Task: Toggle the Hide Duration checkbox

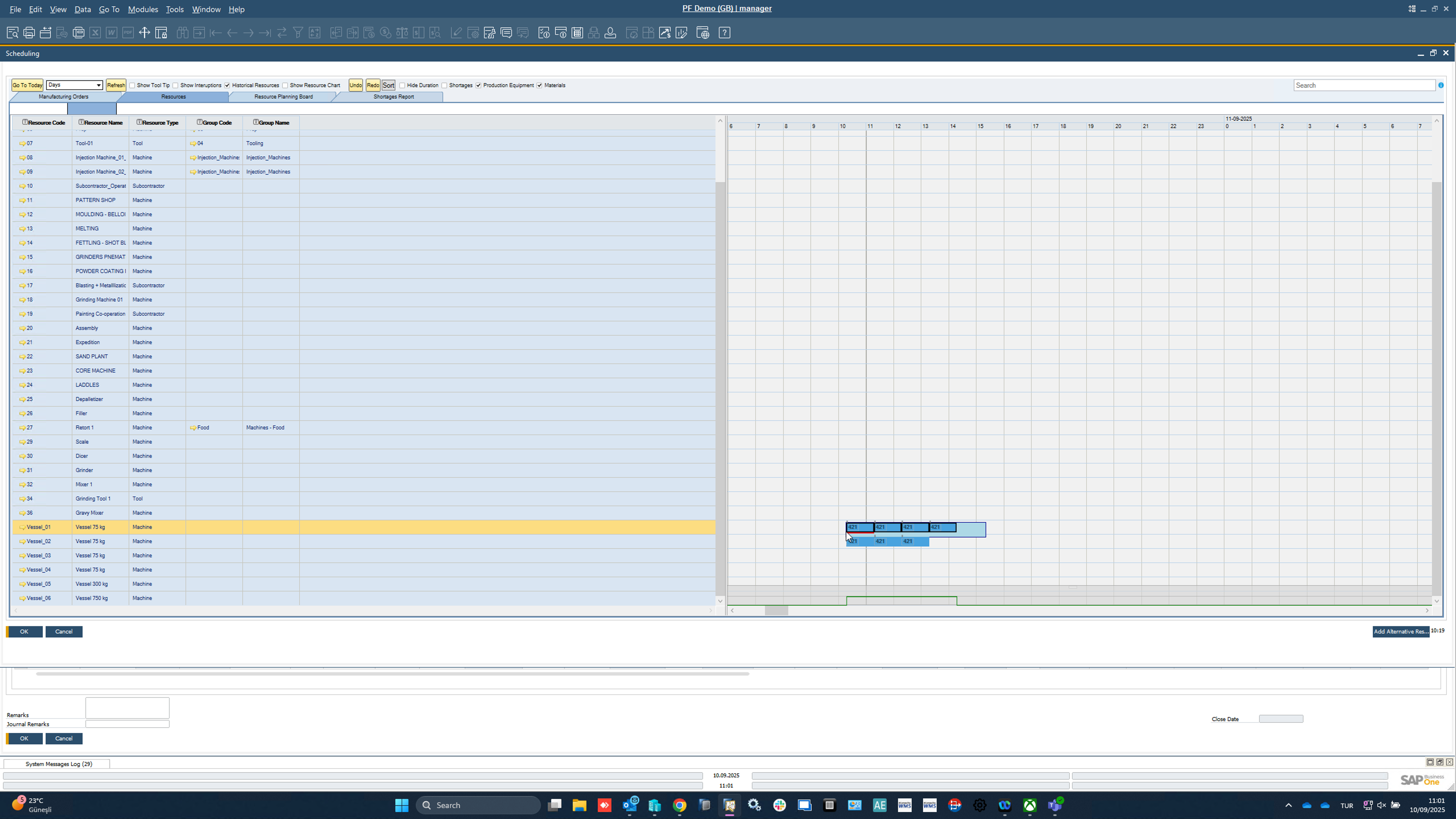Action: pyautogui.click(x=402, y=85)
